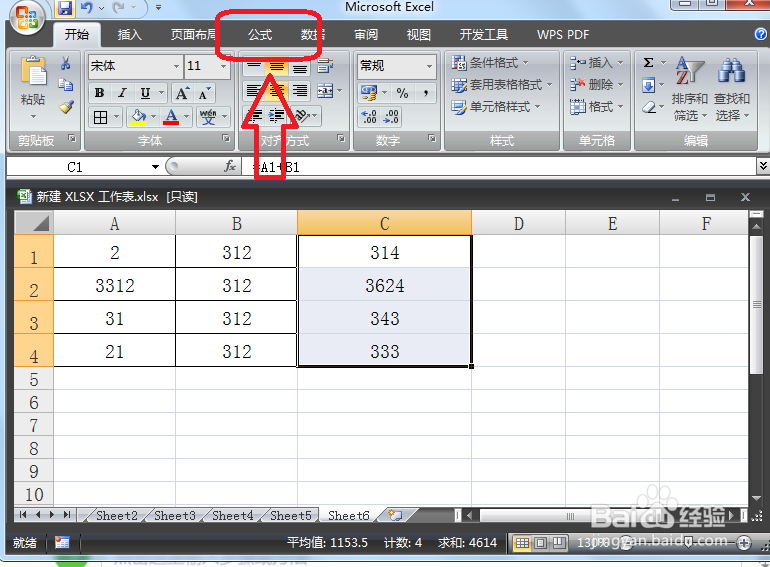
Task: Open the 开始 Home tab
Action: pyautogui.click(x=77, y=34)
